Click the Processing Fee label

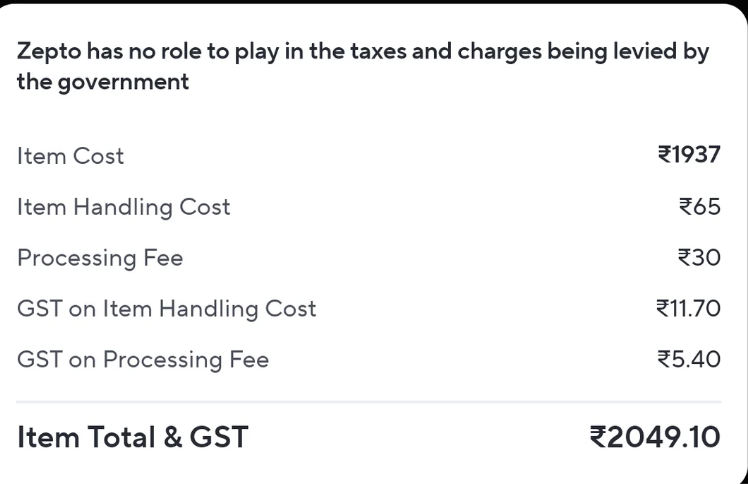pyautogui.click(x=100, y=258)
